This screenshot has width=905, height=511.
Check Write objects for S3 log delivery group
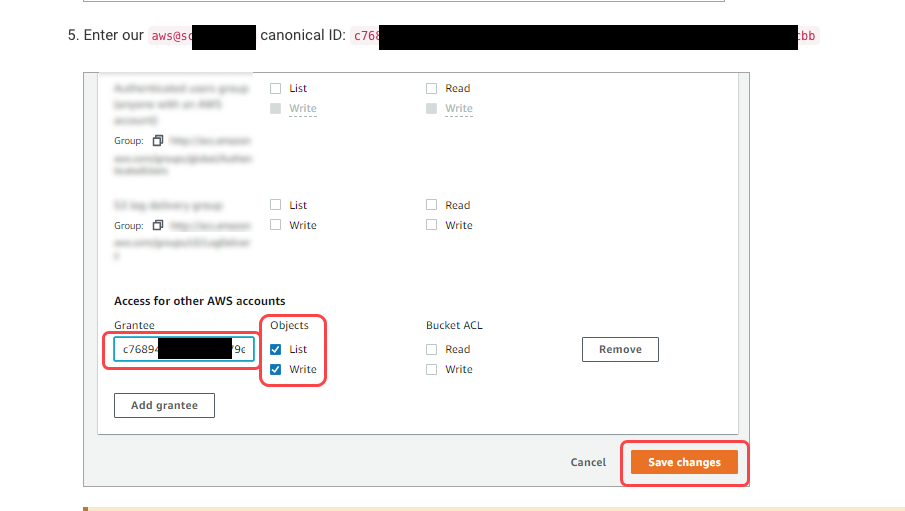[x=275, y=225]
